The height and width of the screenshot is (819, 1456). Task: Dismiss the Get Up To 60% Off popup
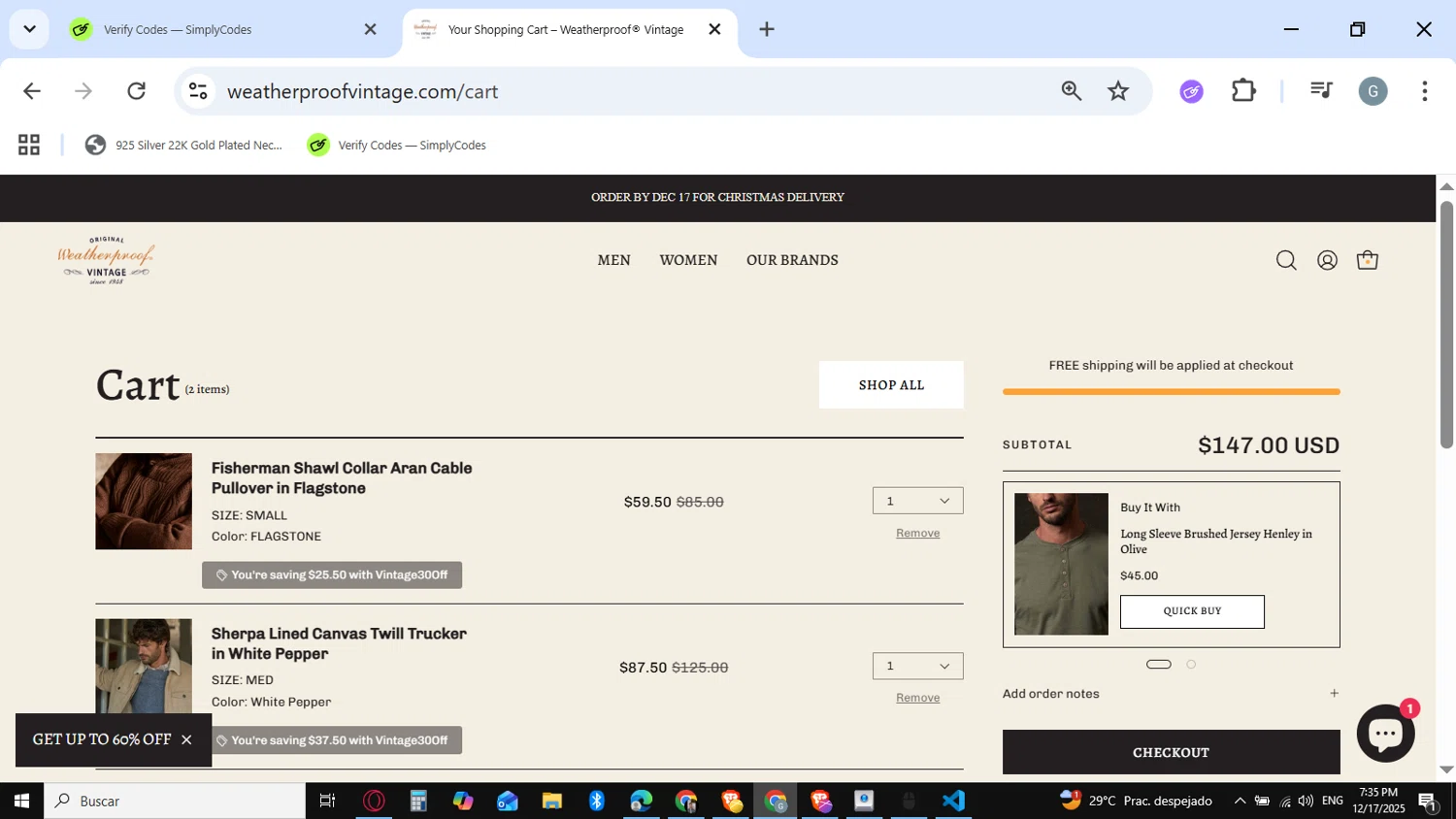click(x=186, y=739)
